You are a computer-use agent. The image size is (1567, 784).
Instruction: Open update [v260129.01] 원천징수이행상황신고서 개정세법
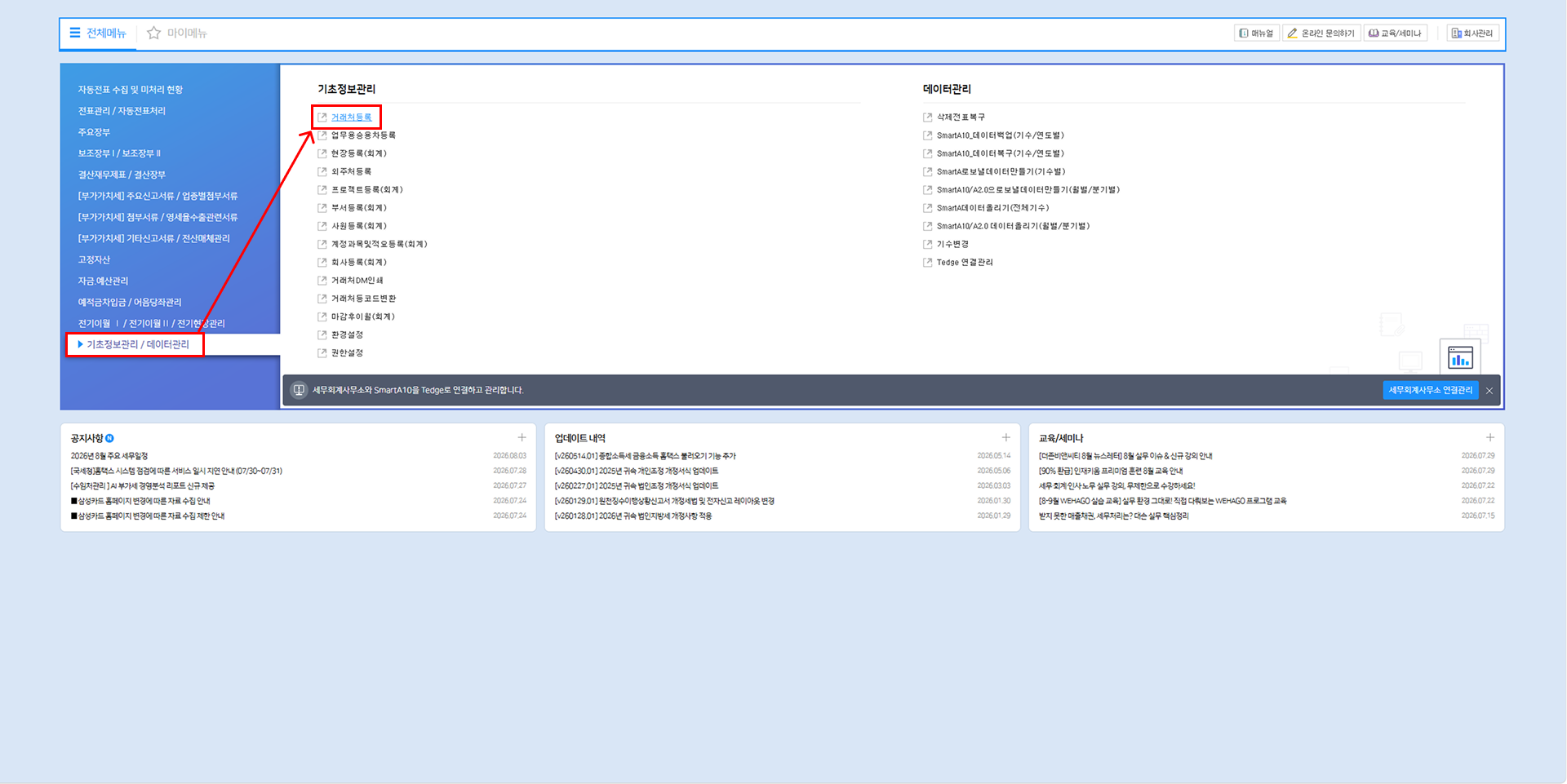[x=664, y=501]
